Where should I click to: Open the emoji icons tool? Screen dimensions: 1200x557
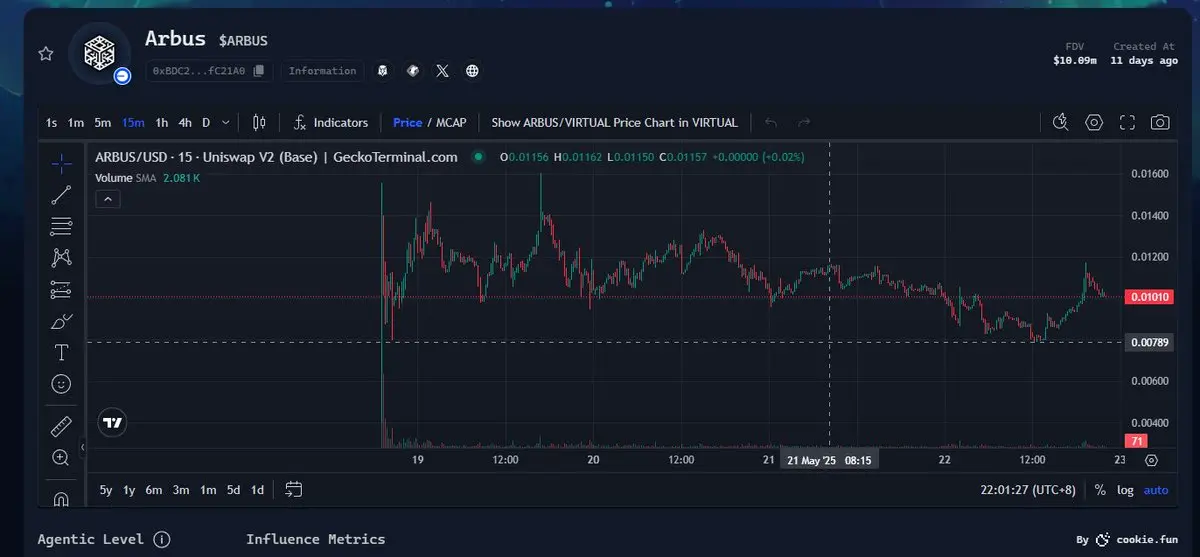(x=61, y=384)
